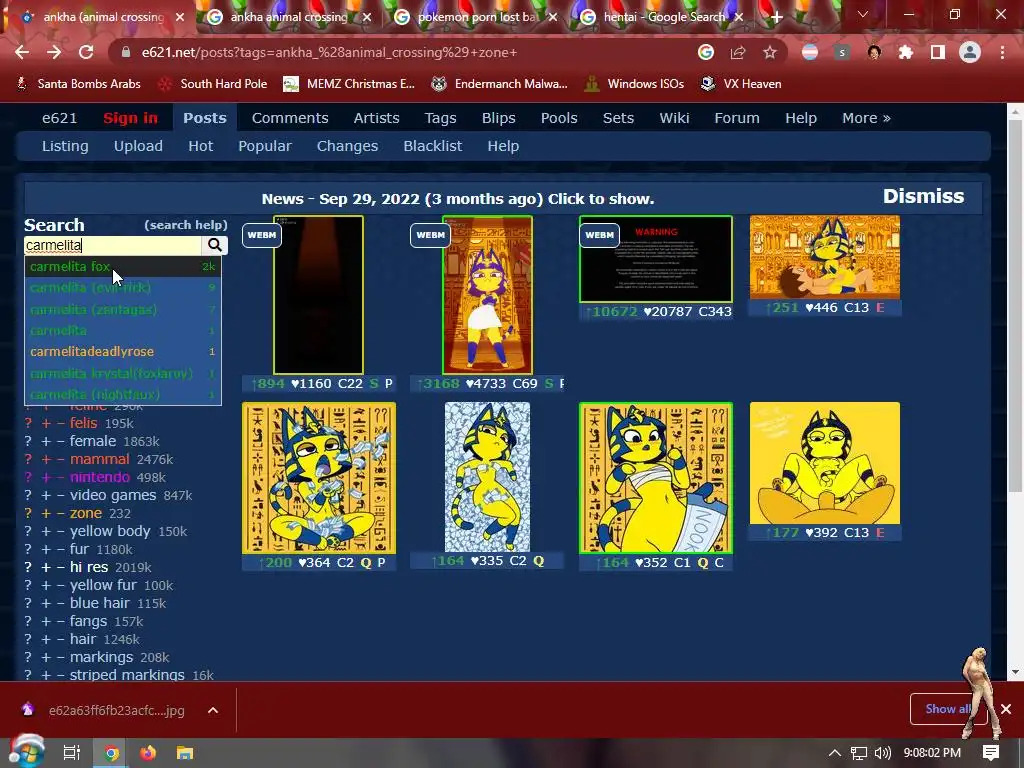Open the notification center icon
The image size is (1024, 768).
point(991,753)
